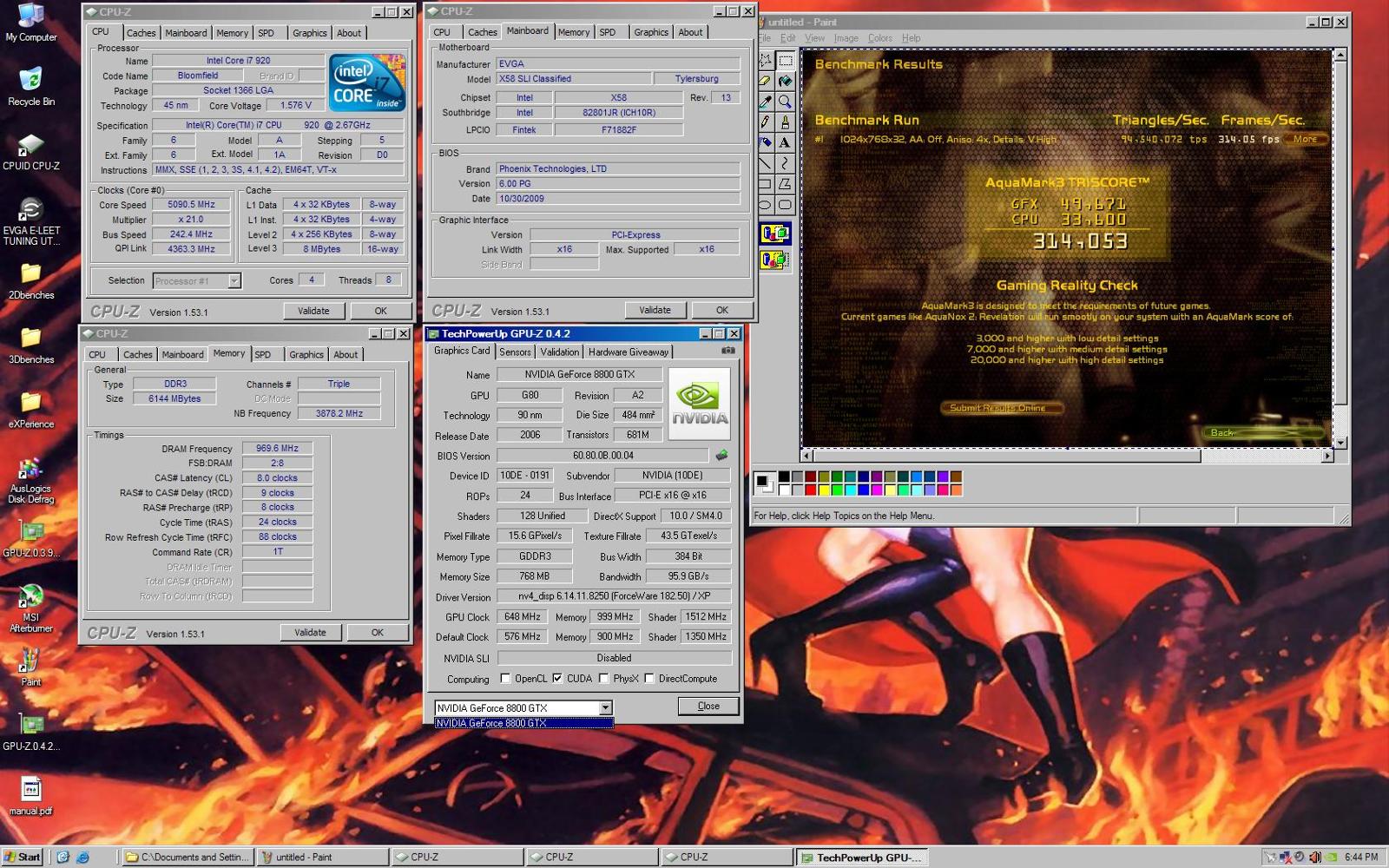Screen dimensions: 1389x868
Task: Enable the PhysX checkbox in GPU-Z
Action: tap(603, 679)
